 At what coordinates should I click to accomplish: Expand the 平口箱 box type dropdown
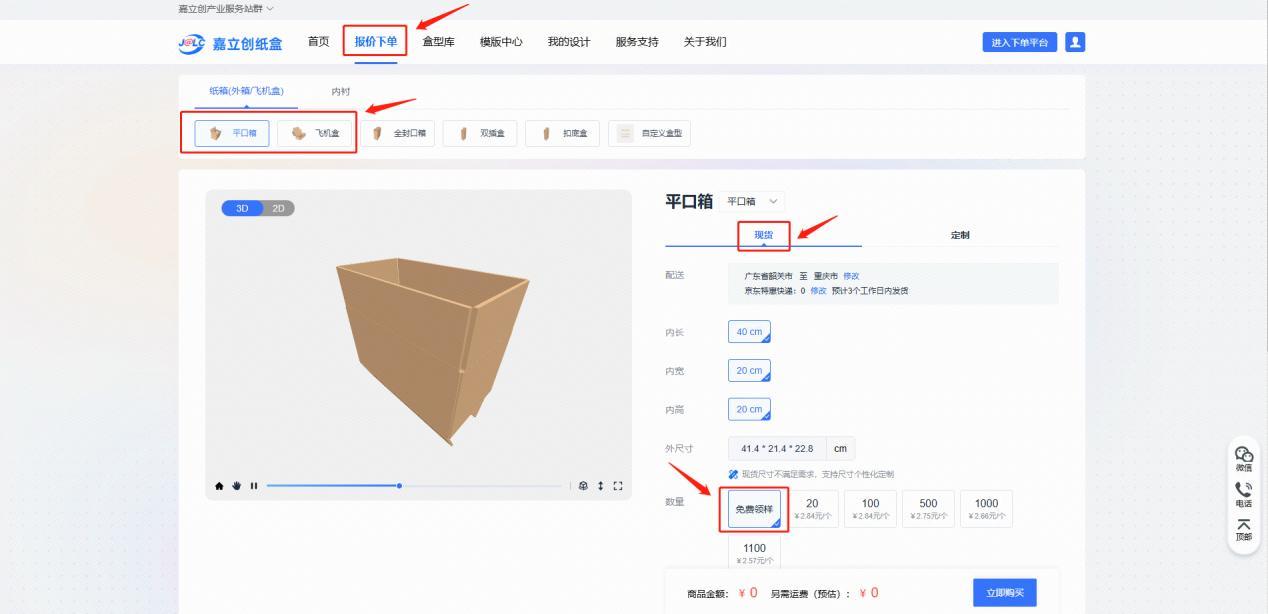point(755,201)
